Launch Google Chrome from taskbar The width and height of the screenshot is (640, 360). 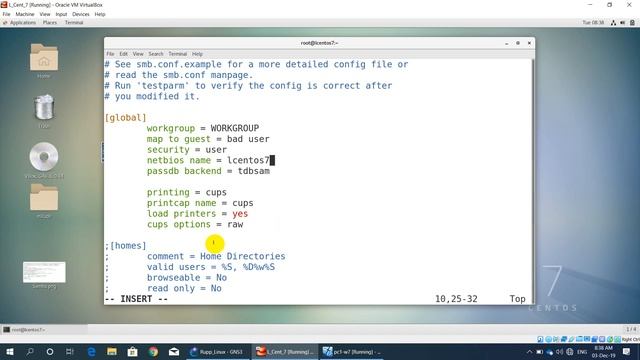pos(153,351)
